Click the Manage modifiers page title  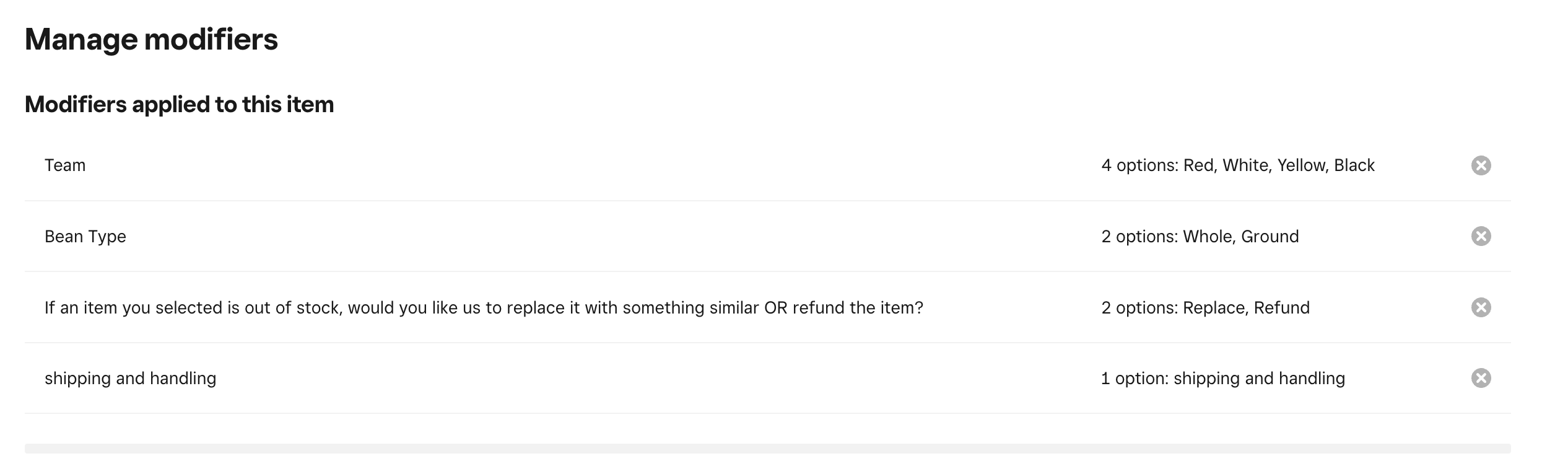pos(151,40)
